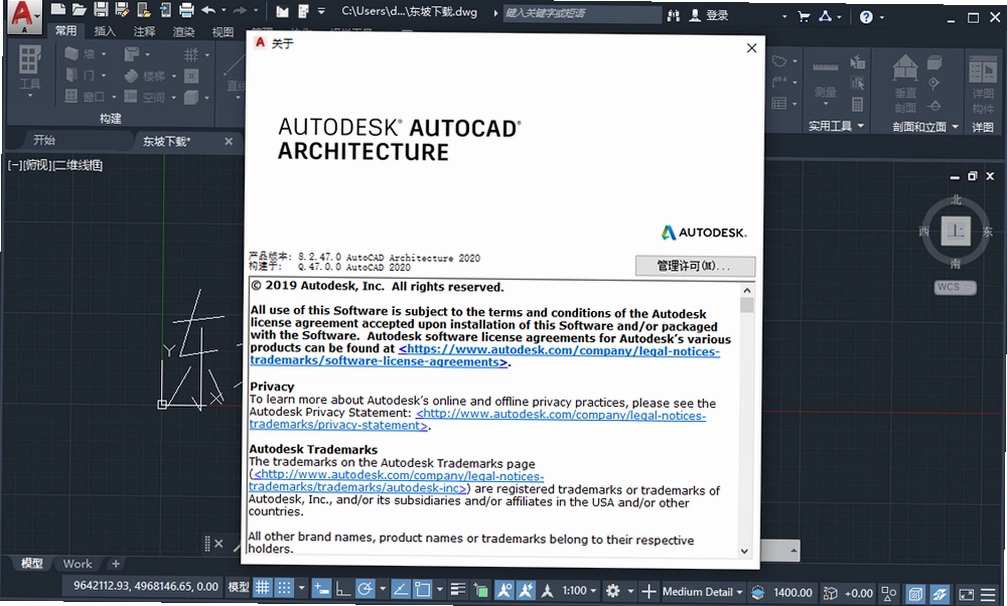
Task: Switch to the 注释 ribbon tab
Action: click(144, 31)
